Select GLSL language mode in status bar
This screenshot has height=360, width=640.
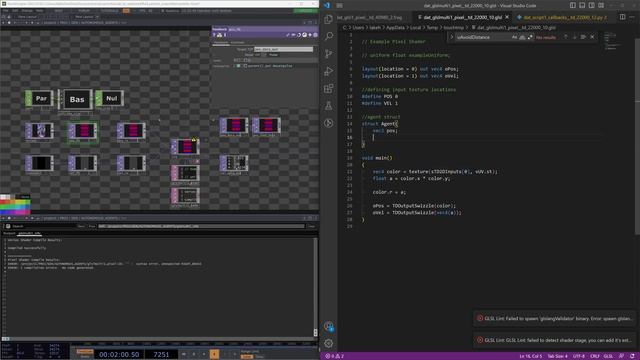coord(608,356)
